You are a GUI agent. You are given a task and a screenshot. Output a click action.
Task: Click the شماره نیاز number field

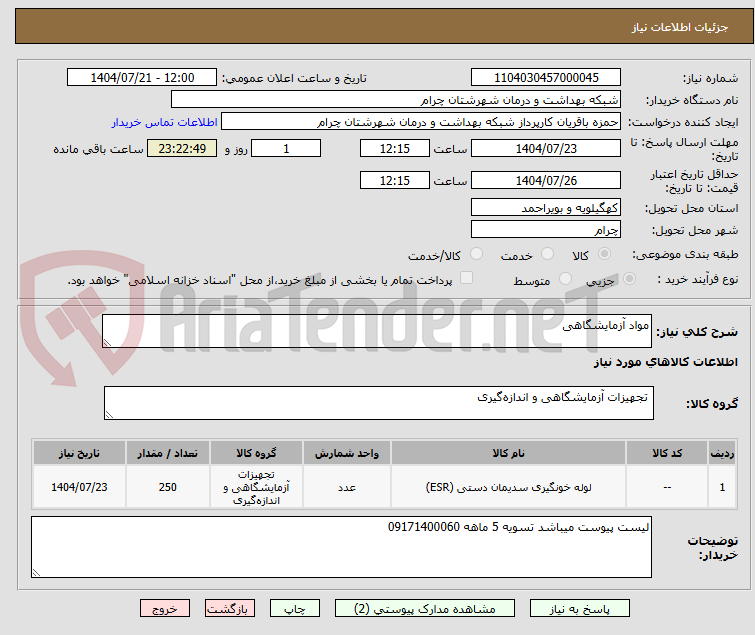coord(546,78)
